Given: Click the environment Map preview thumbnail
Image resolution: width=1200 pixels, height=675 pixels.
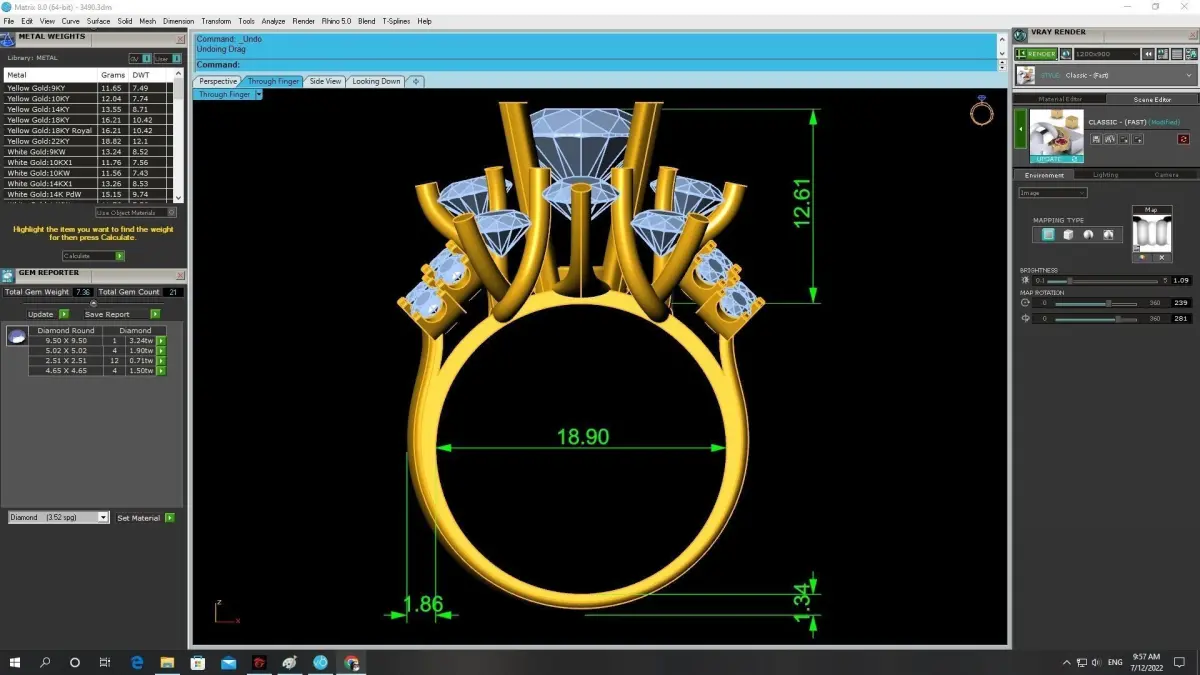Looking at the screenshot, I should pyautogui.click(x=1152, y=233).
